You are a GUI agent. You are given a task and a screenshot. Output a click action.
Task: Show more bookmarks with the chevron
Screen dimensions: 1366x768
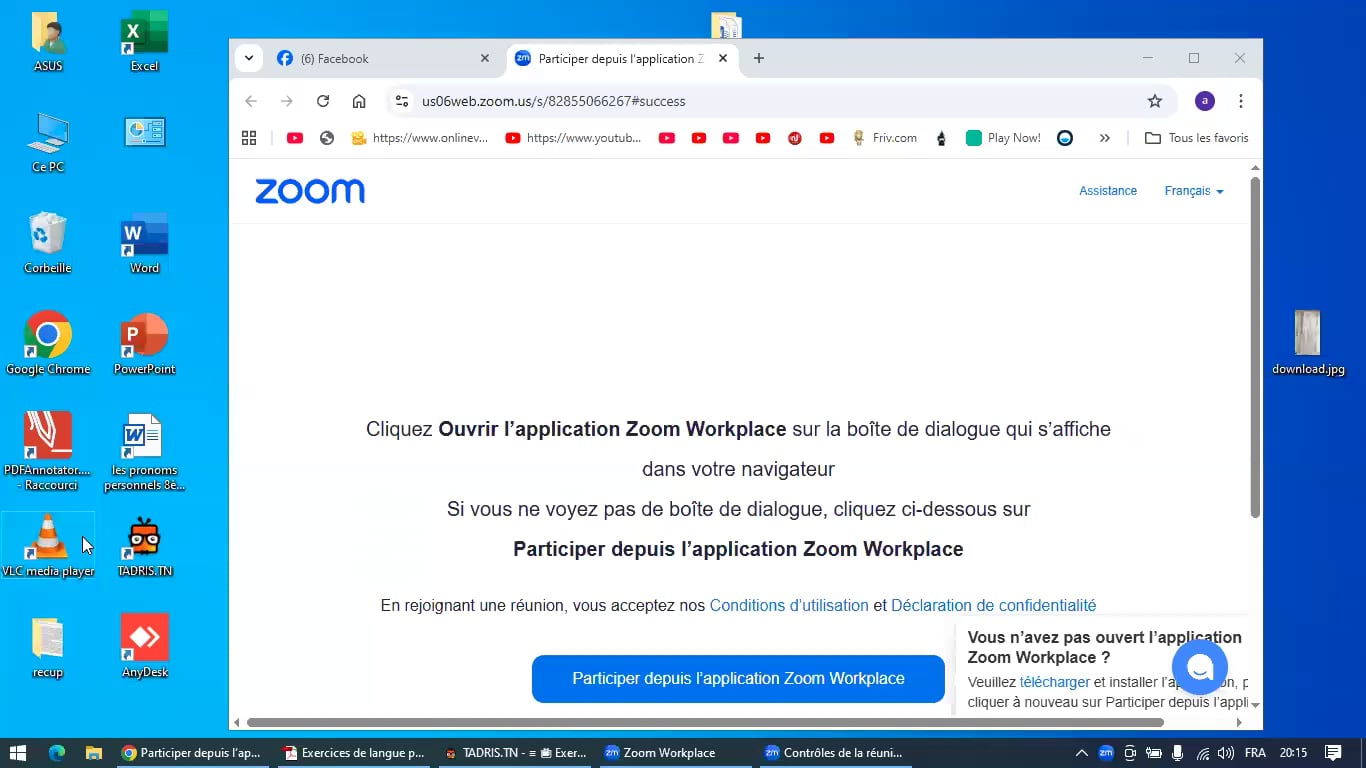tap(1105, 138)
